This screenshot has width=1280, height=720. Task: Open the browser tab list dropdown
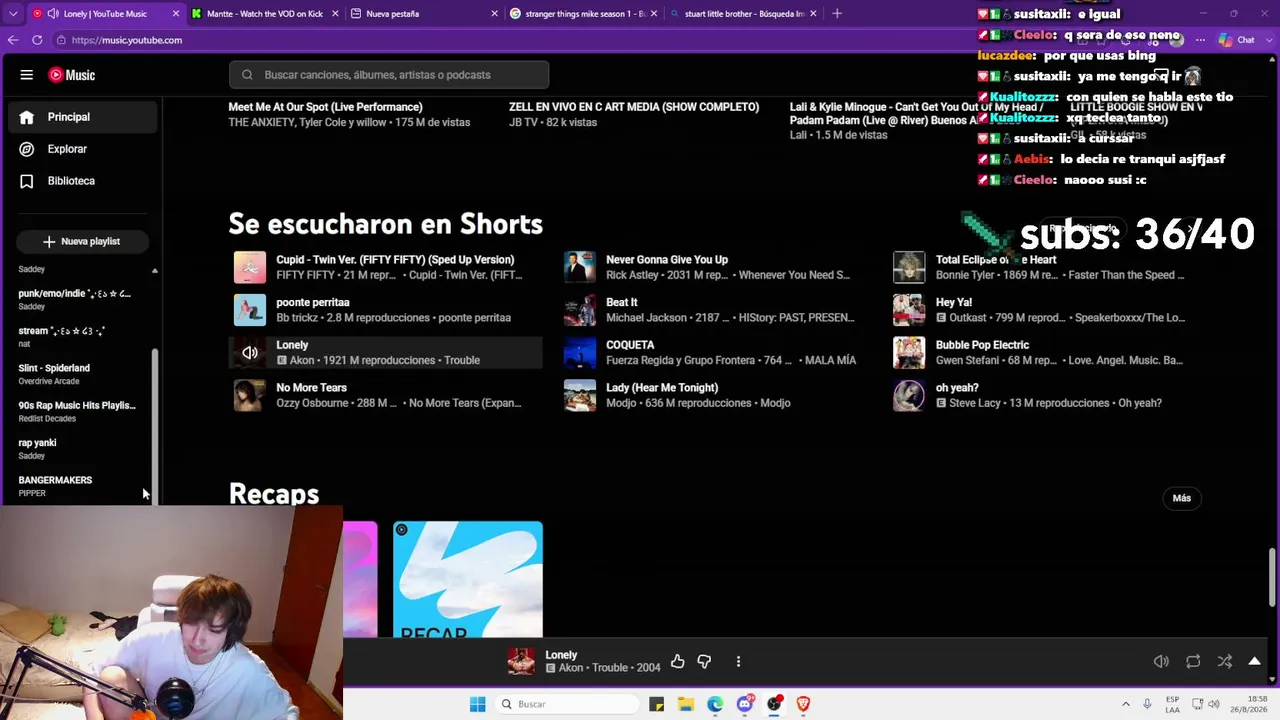(x=12, y=14)
